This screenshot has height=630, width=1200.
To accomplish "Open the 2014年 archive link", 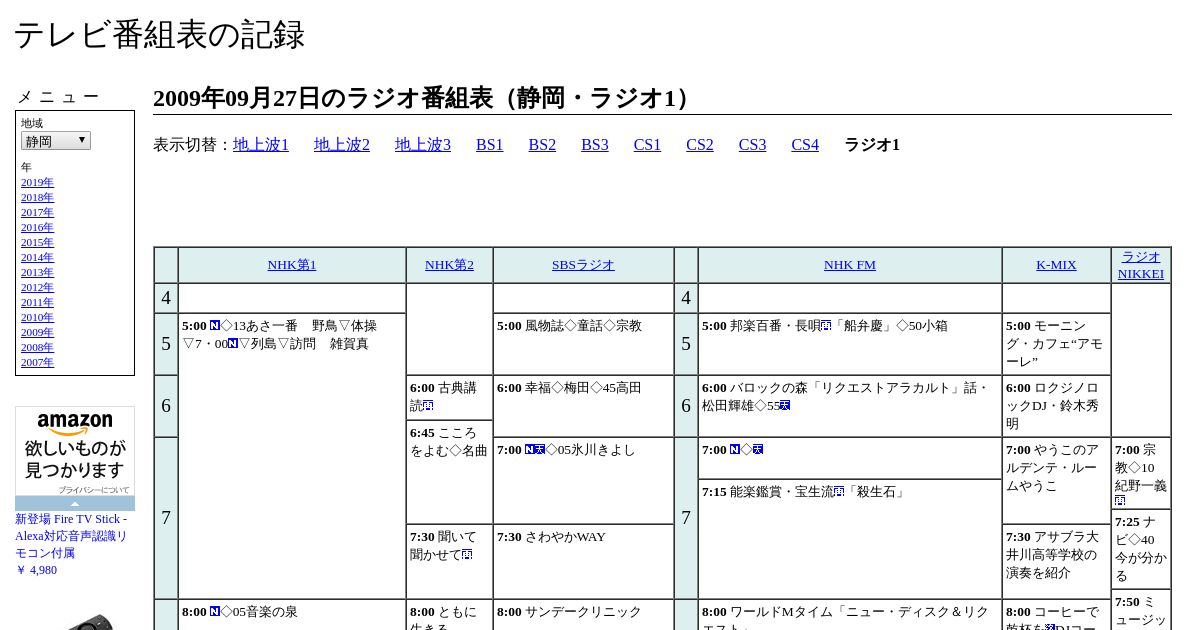I will pyautogui.click(x=37, y=258).
